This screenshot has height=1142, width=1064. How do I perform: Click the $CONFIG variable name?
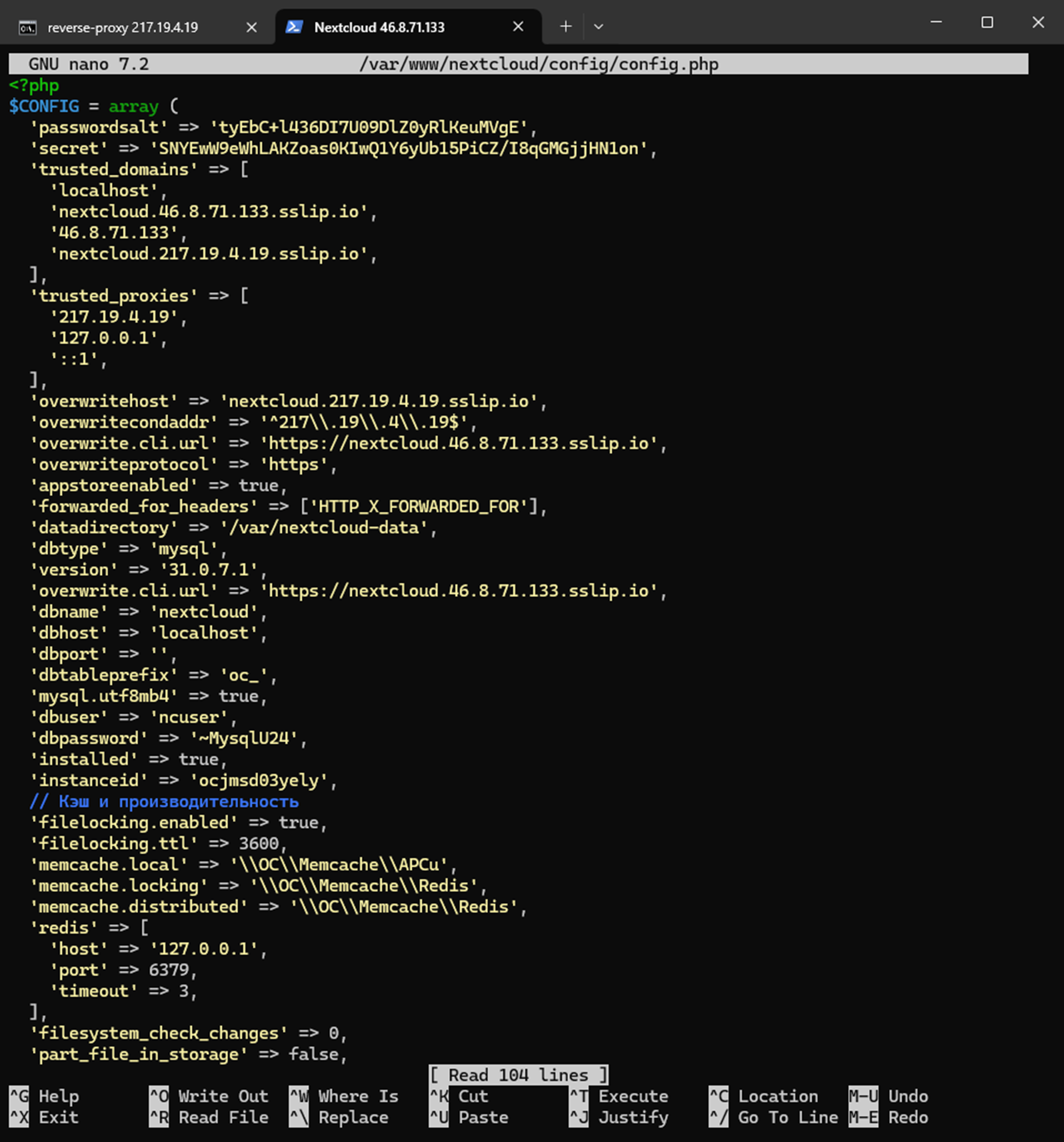[x=44, y=106]
